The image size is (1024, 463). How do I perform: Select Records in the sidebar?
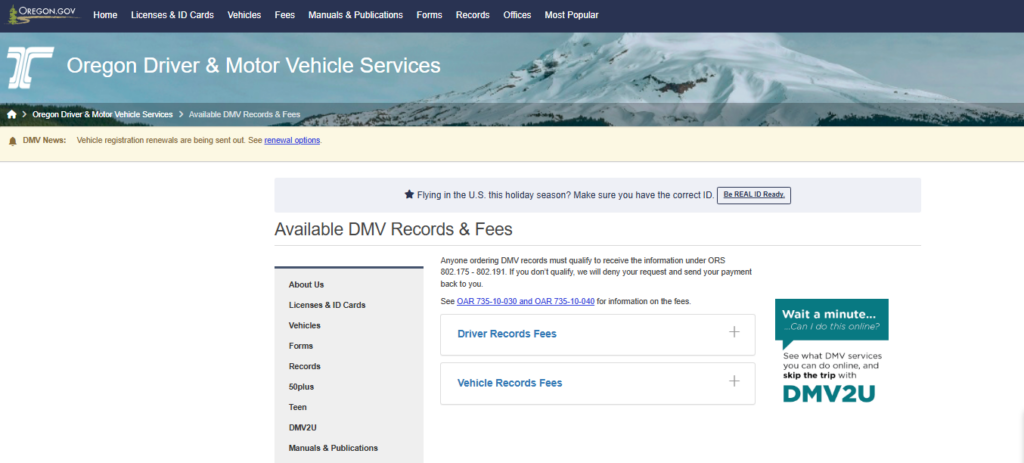(x=304, y=366)
